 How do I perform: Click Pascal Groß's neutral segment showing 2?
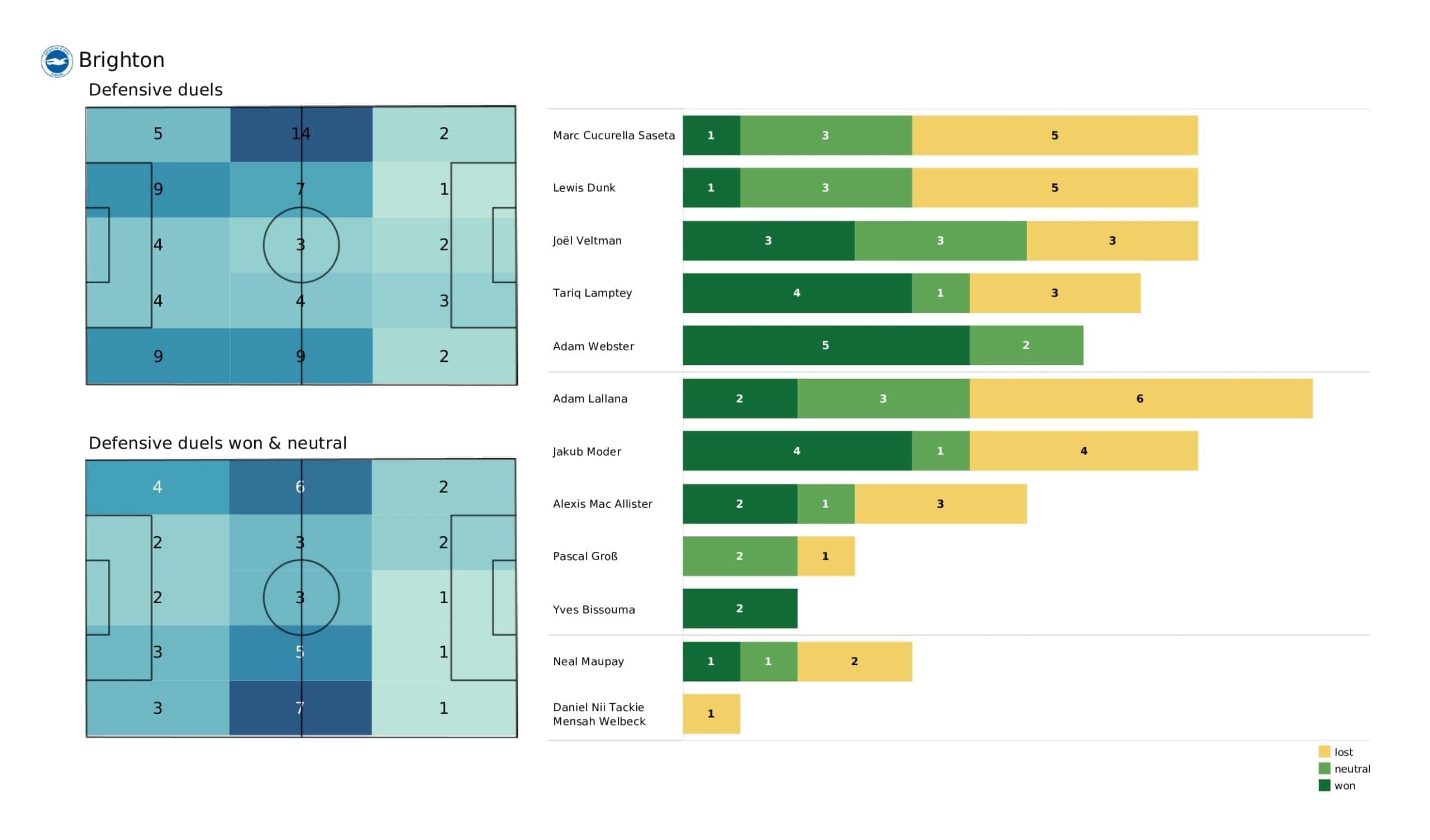[x=740, y=556]
